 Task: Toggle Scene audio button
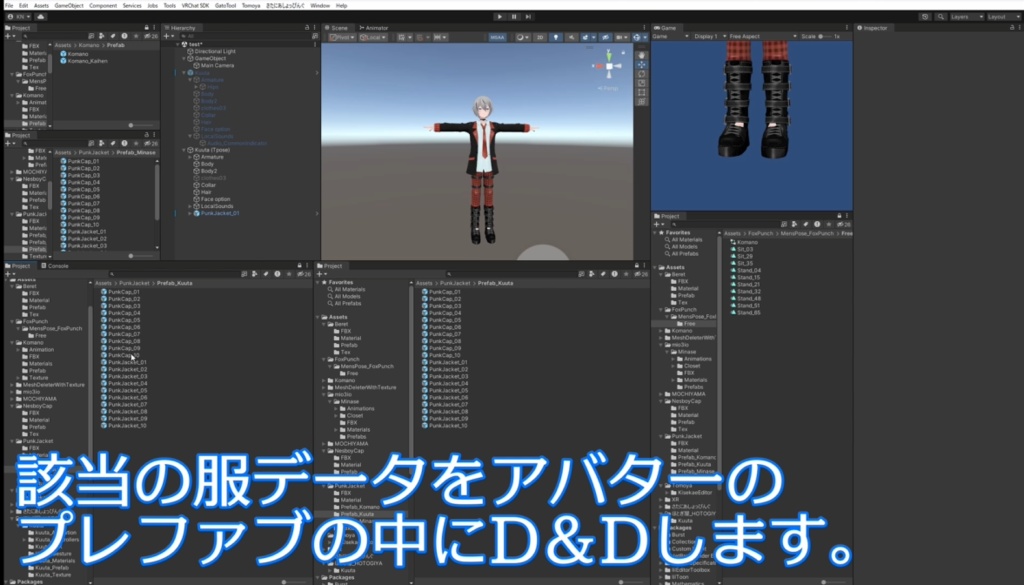pyautogui.click(x=571, y=37)
